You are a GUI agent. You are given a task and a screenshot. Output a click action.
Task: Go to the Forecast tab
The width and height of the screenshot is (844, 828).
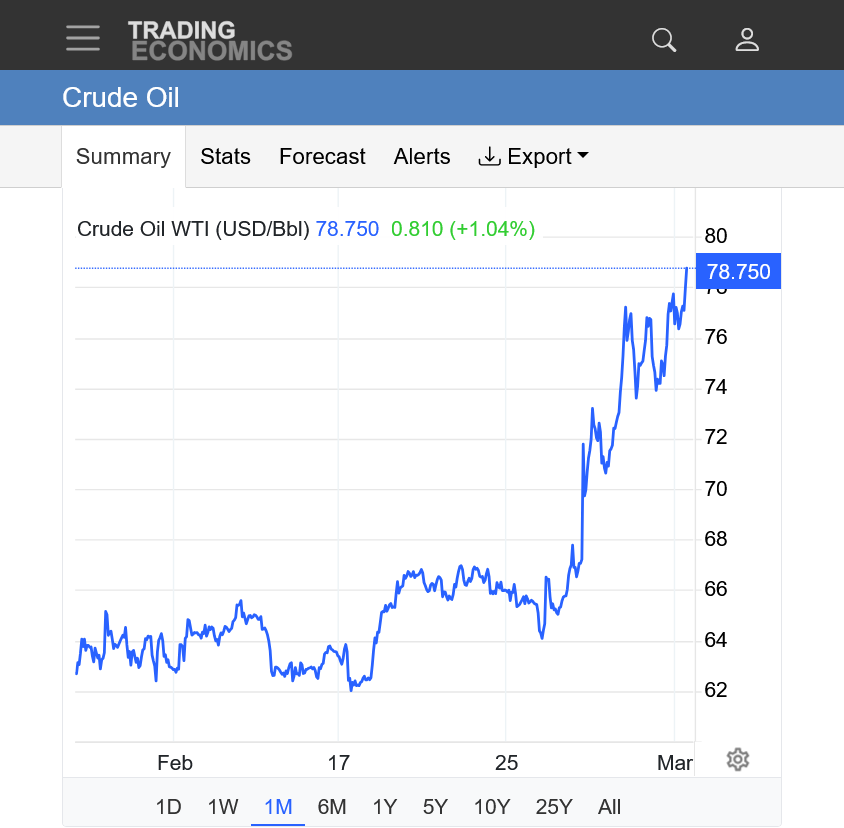[322, 157]
